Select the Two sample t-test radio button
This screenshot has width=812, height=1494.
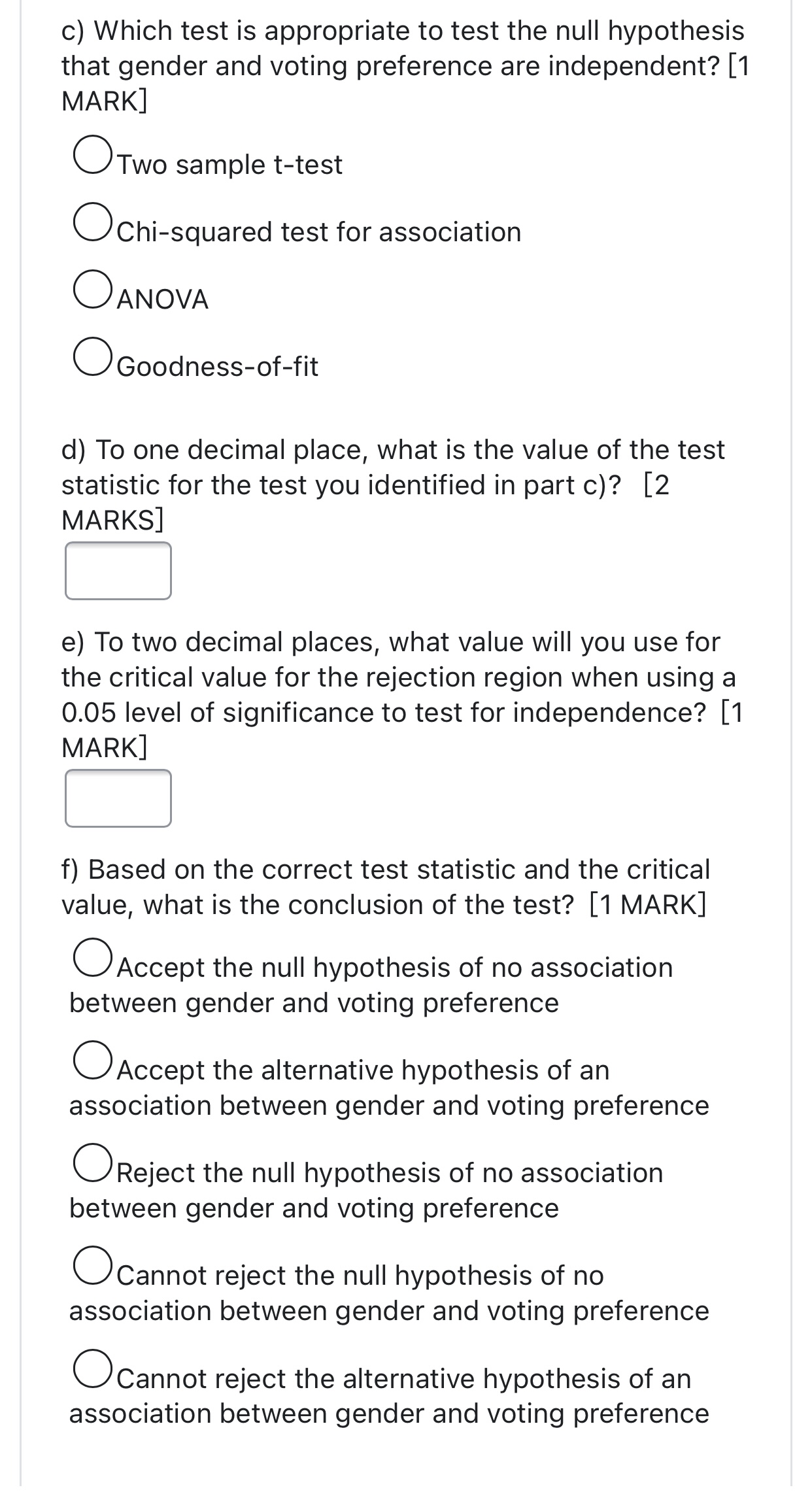pyautogui.click(x=92, y=154)
